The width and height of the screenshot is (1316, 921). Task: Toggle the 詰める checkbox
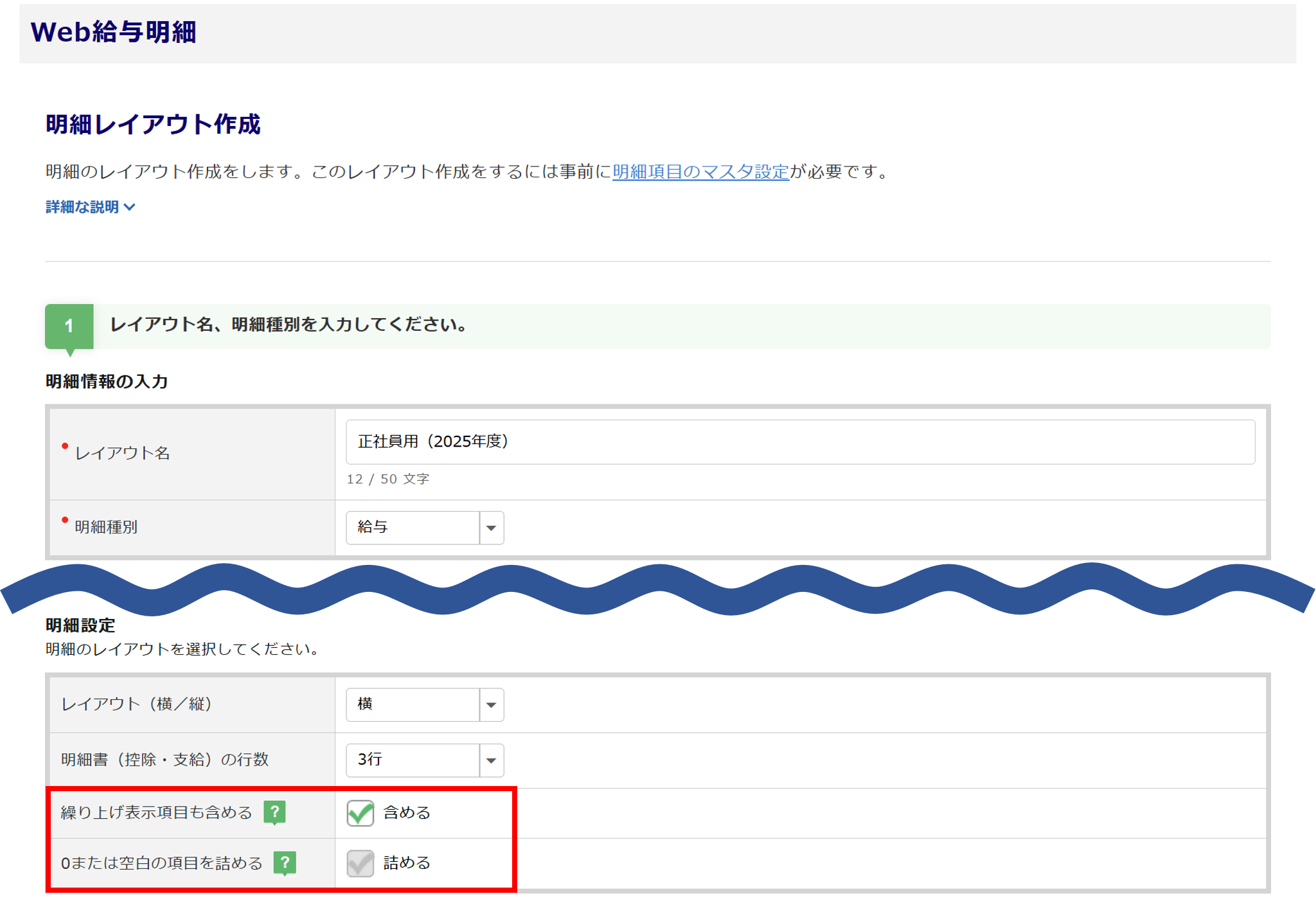pyautogui.click(x=360, y=863)
